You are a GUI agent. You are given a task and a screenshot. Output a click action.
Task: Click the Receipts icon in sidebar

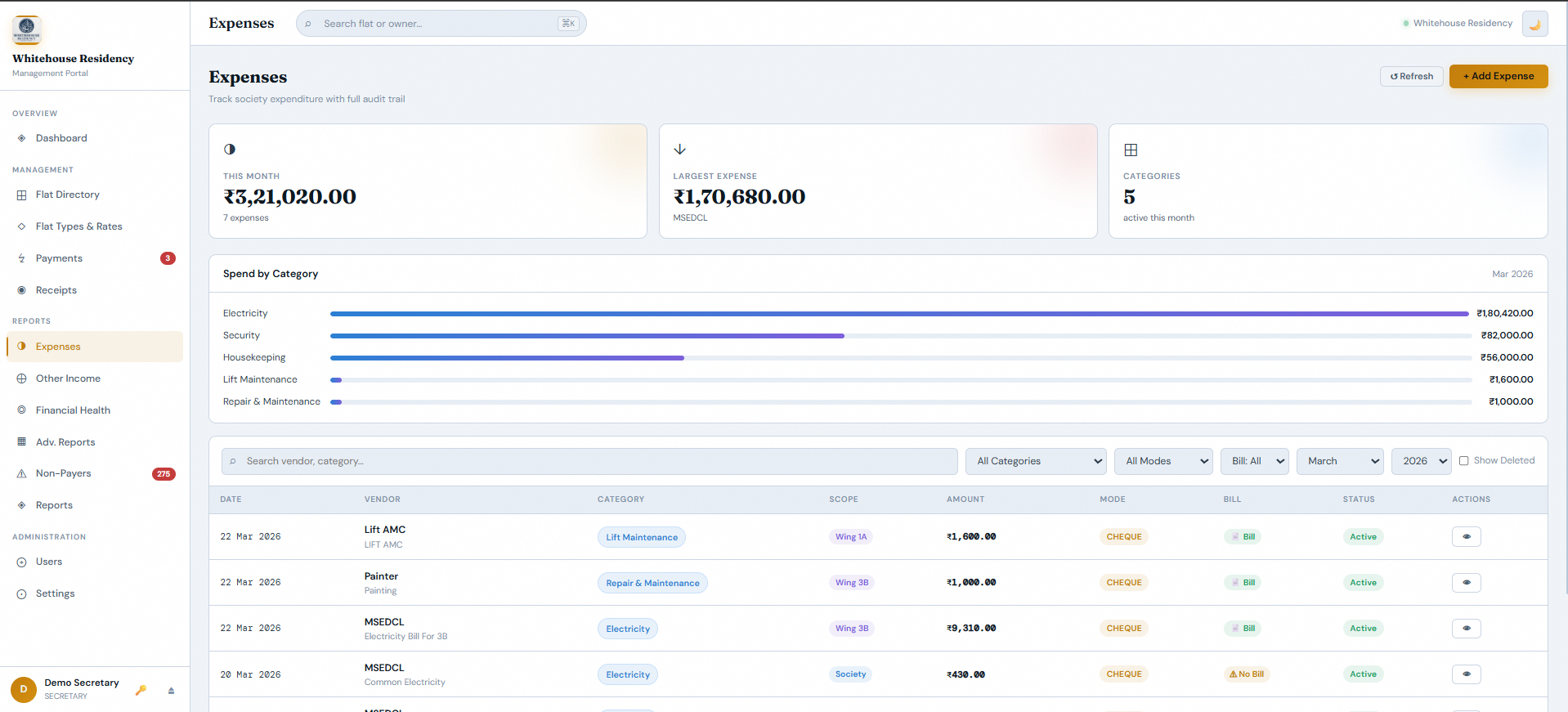[21, 290]
